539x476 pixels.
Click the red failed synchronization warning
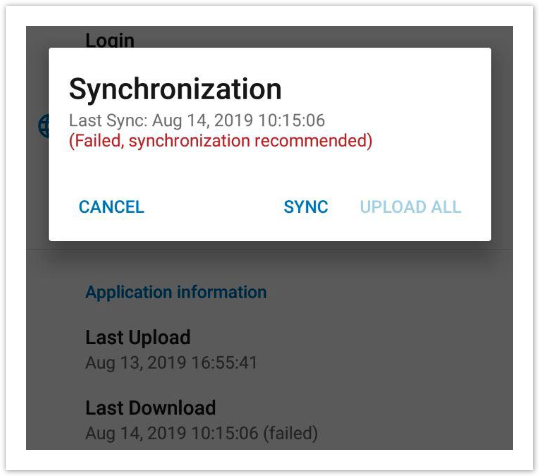(221, 141)
